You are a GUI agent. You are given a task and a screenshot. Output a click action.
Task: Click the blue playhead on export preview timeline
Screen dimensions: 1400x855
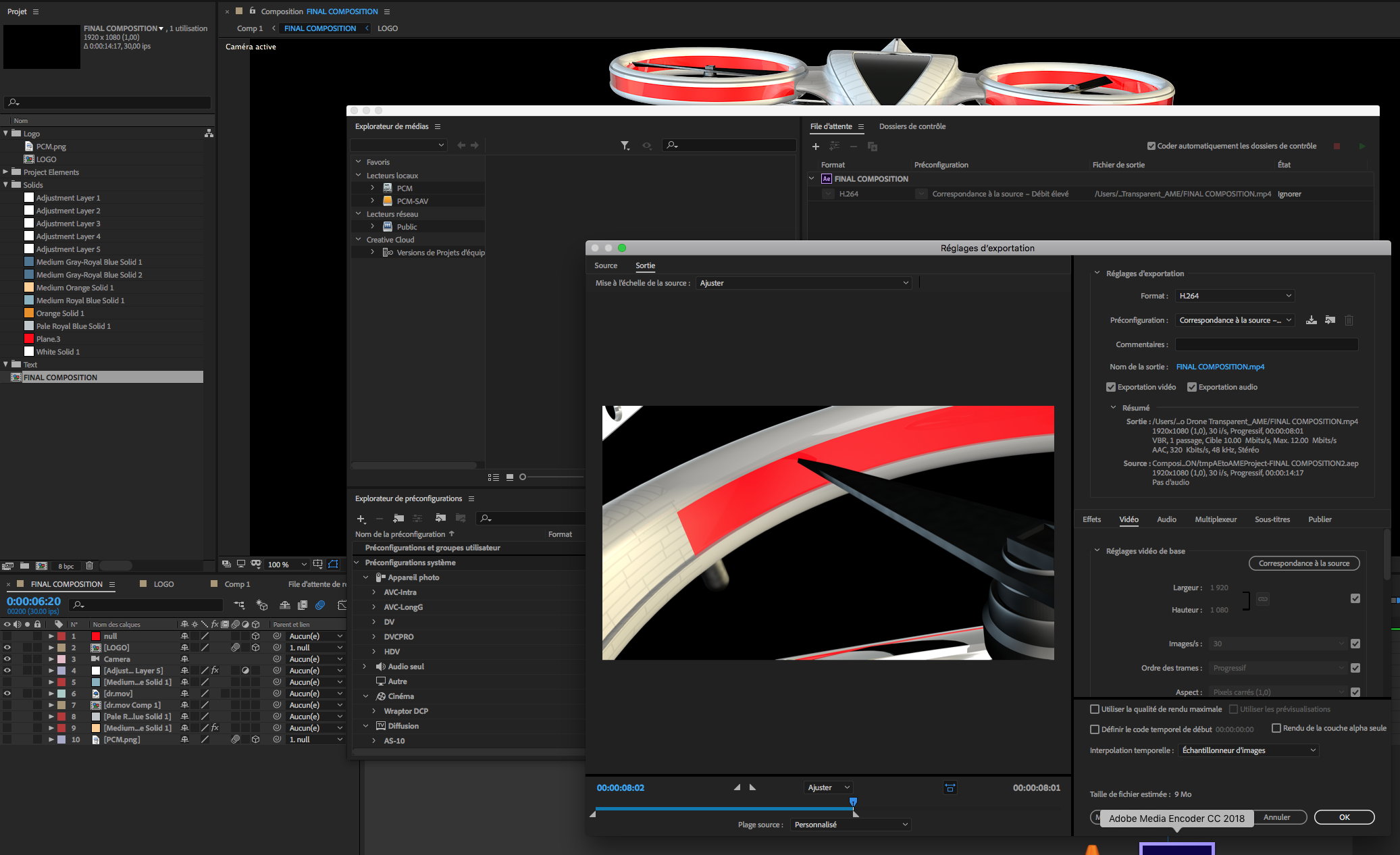click(853, 802)
